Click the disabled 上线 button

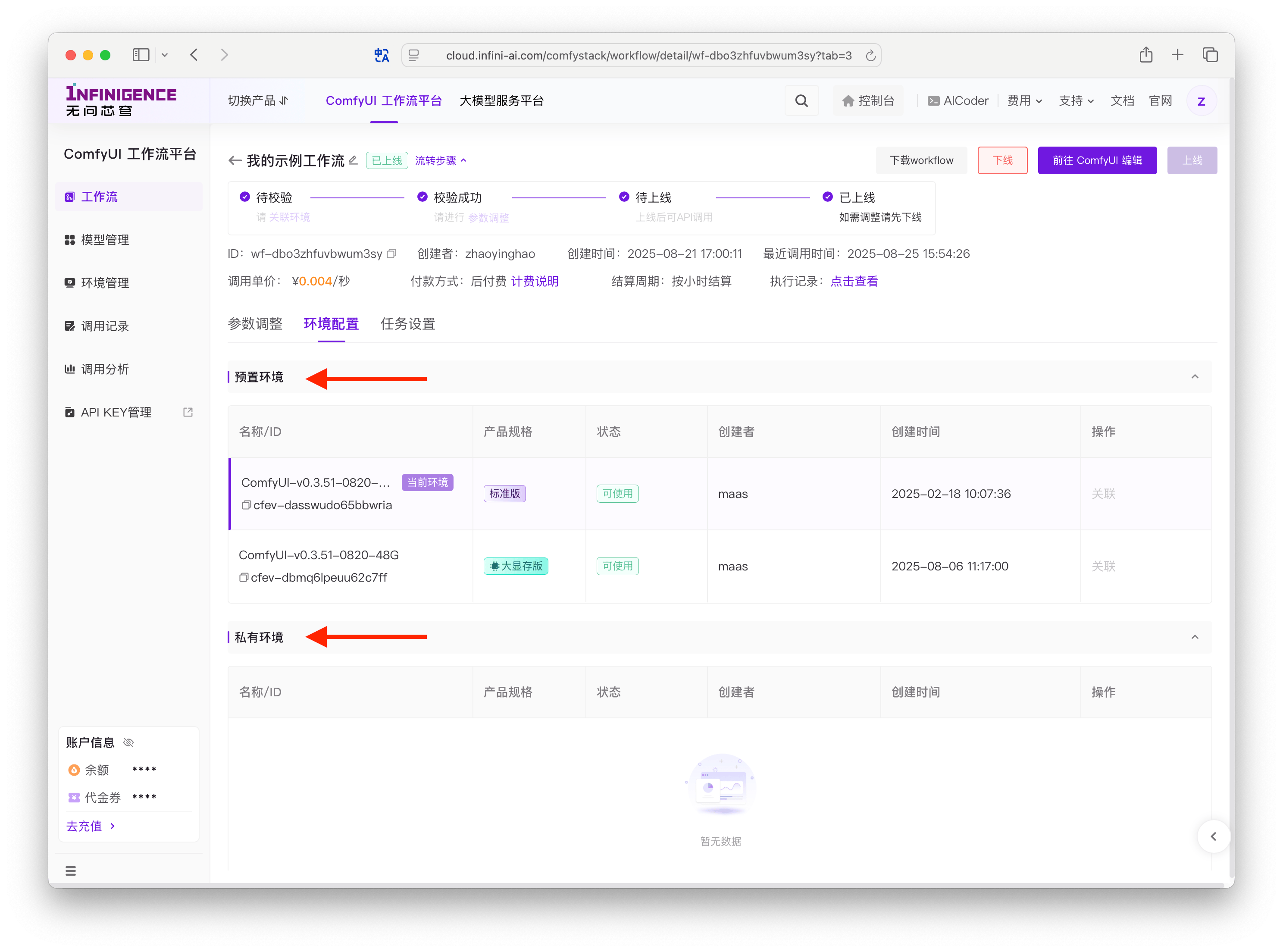[1192, 160]
